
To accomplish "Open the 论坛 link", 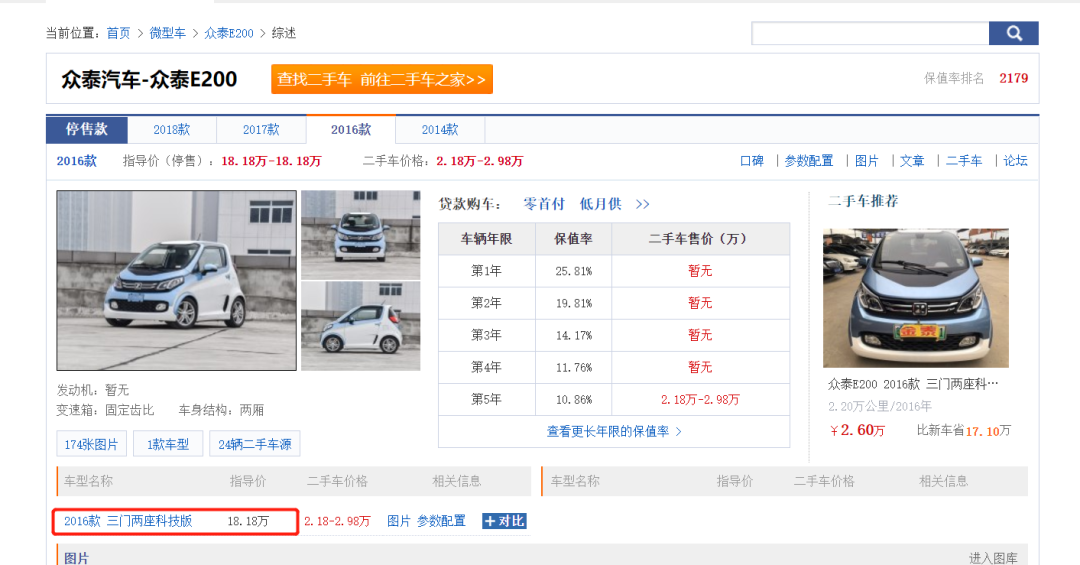I will [1015, 161].
